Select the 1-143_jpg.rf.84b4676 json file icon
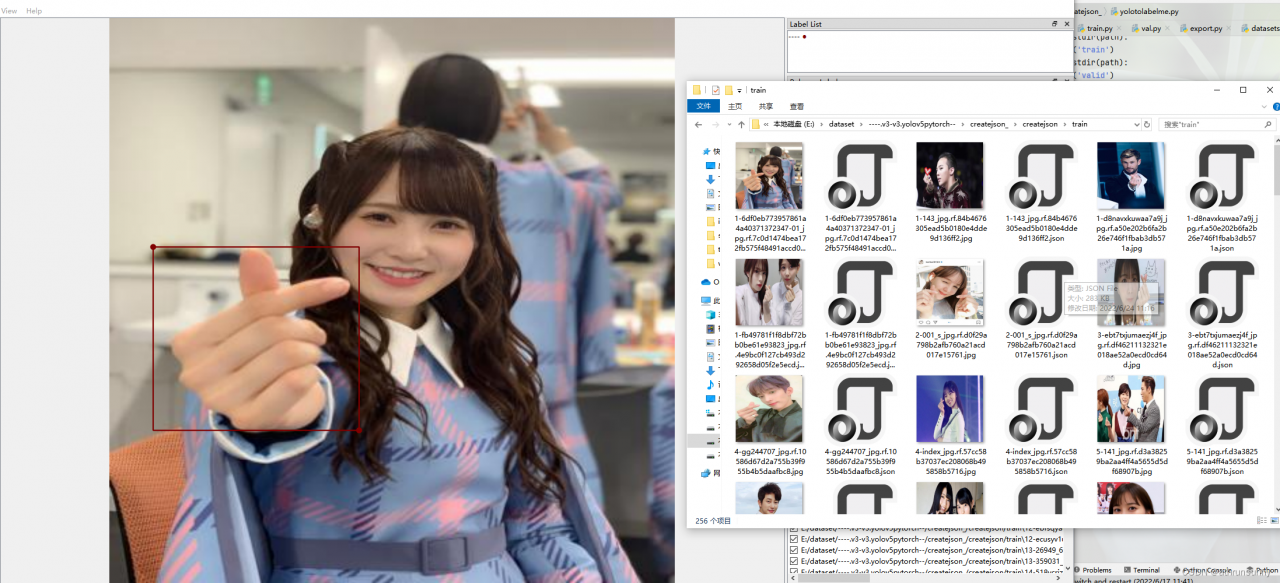The width and height of the screenshot is (1280, 583). 1040,175
